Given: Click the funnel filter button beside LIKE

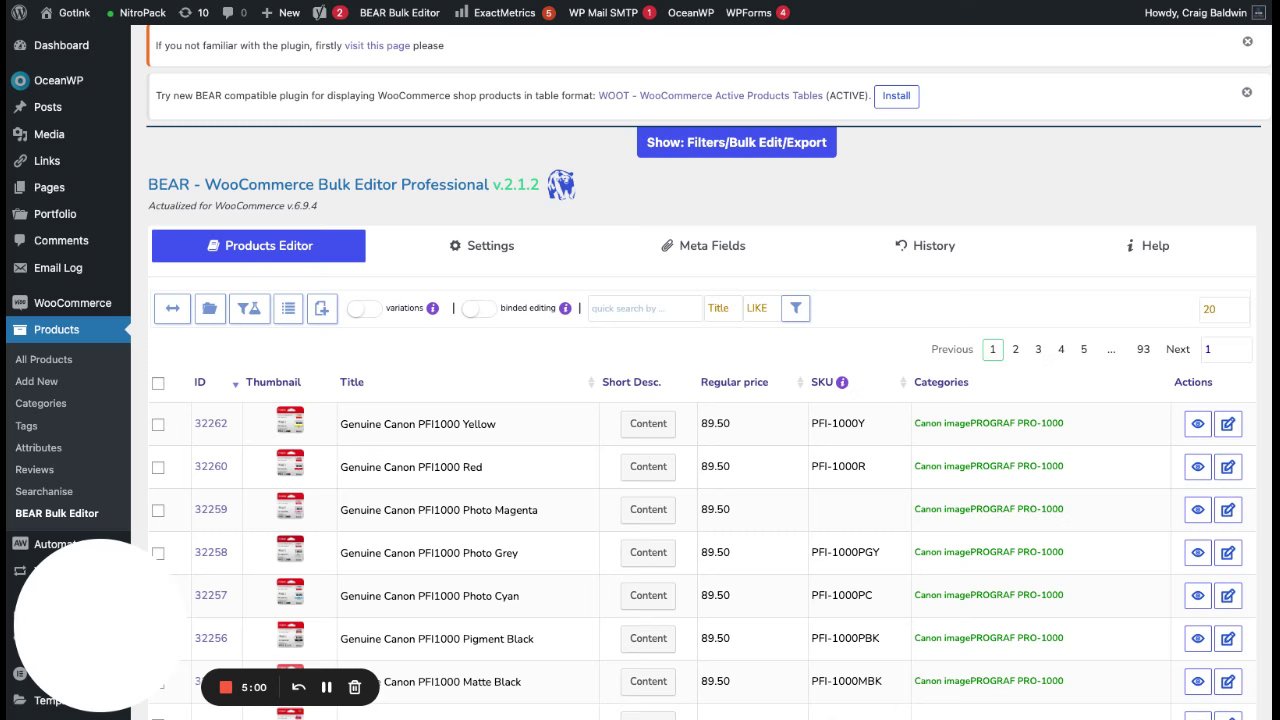Looking at the screenshot, I should (795, 308).
